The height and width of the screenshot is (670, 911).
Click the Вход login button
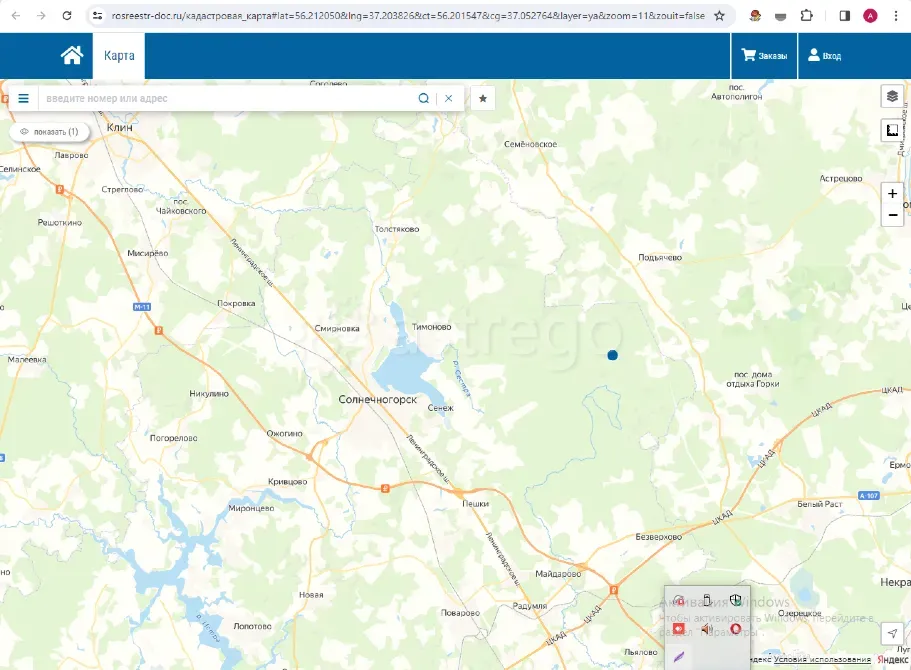tap(825, 56)
